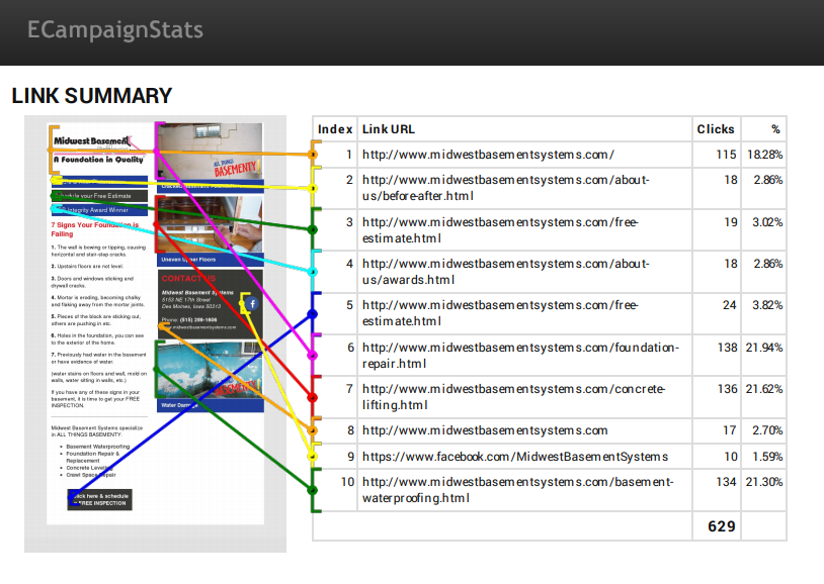Screen dimensions: 824x584
Task: Select the 1.59% value
Action: coord(768,457)
